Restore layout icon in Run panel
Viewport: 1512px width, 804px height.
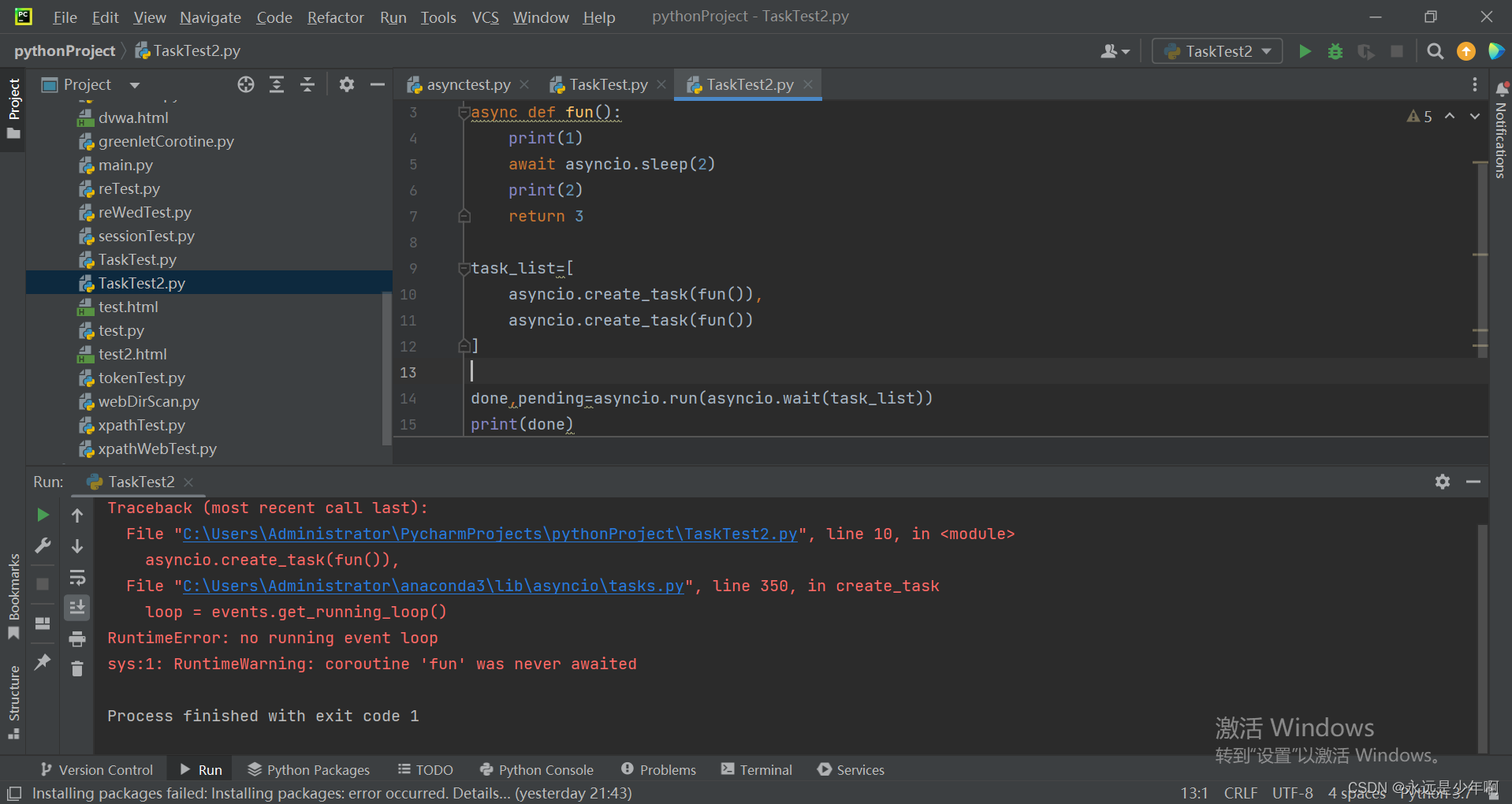coord(43,623)
